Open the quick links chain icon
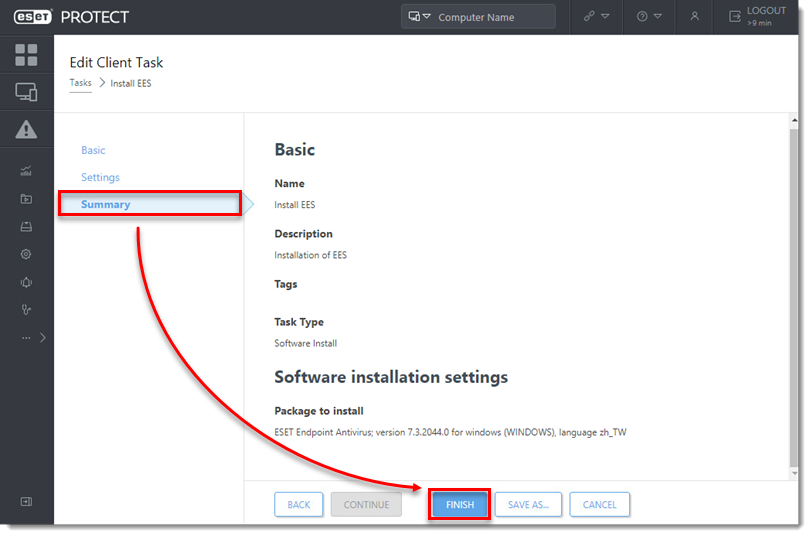This screenshot has height=536, width=810. pos(589,17)
